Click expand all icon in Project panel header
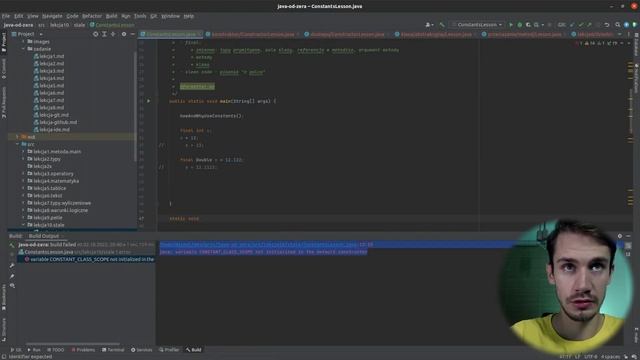Screen dimensions: 640x360 pos(104,34)
